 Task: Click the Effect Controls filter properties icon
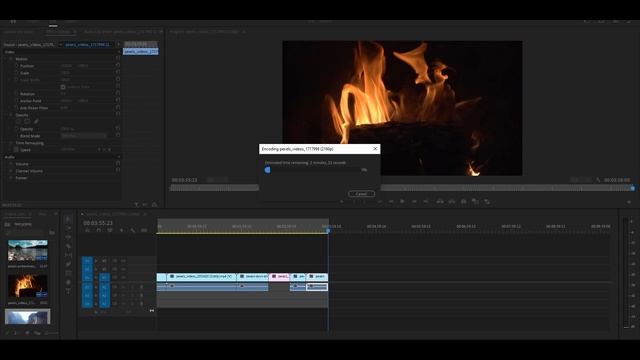(136, 204)
